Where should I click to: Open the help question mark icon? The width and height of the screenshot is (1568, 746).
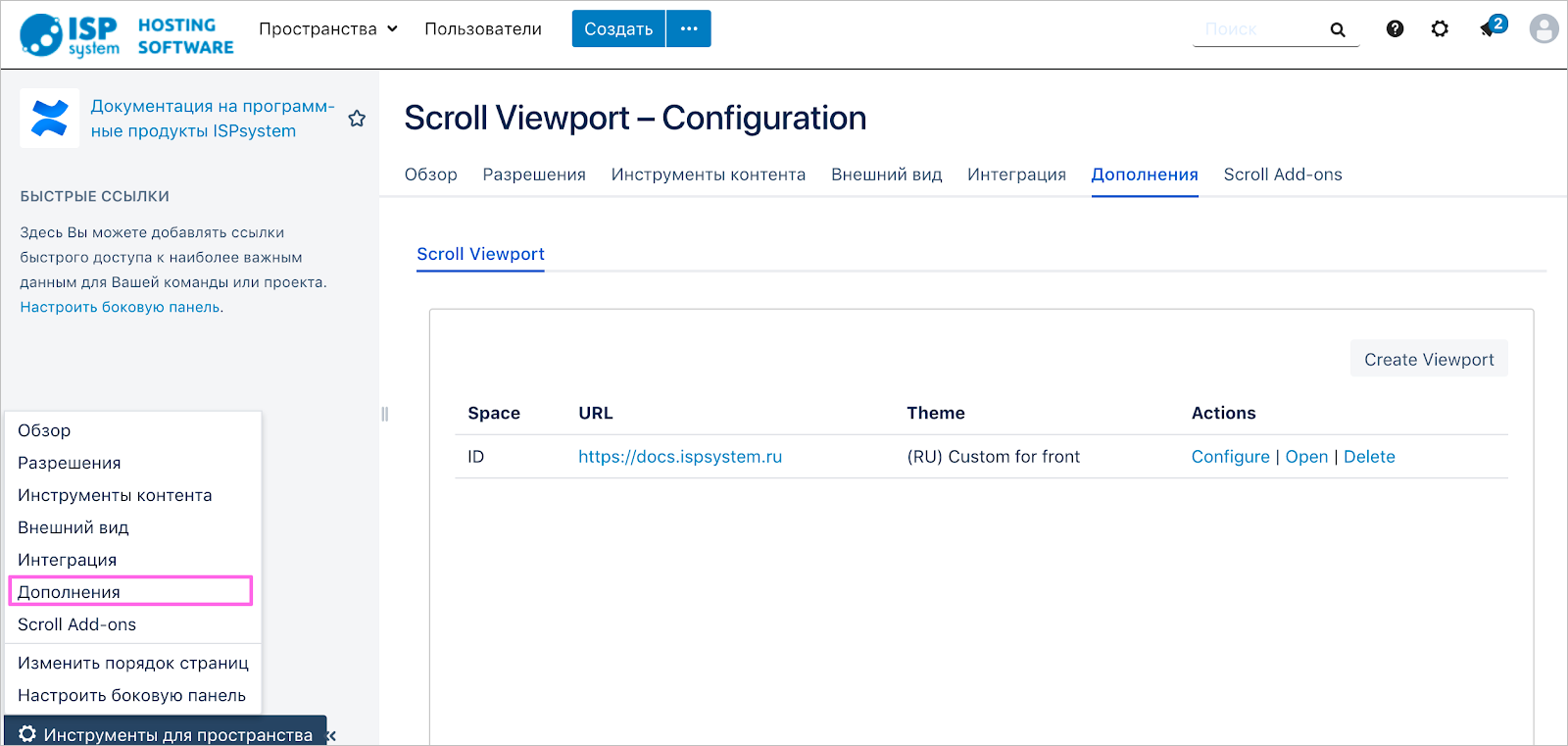(x=1395, y=29)
